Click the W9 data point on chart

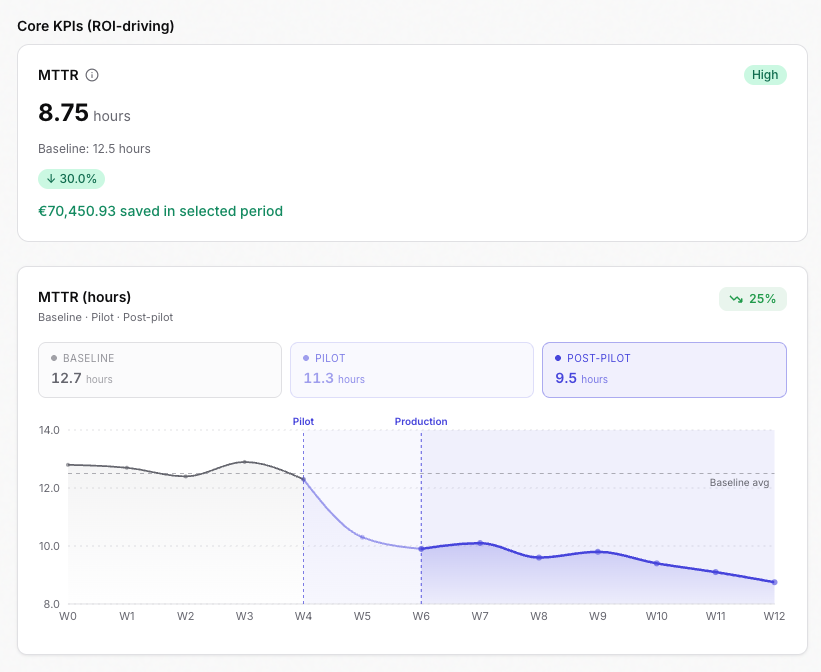click(x=598, y=552)
